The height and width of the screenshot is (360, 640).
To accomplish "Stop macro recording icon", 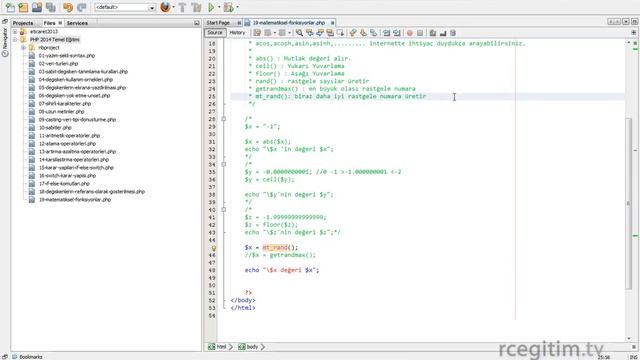I will click(x=420, y=33).
